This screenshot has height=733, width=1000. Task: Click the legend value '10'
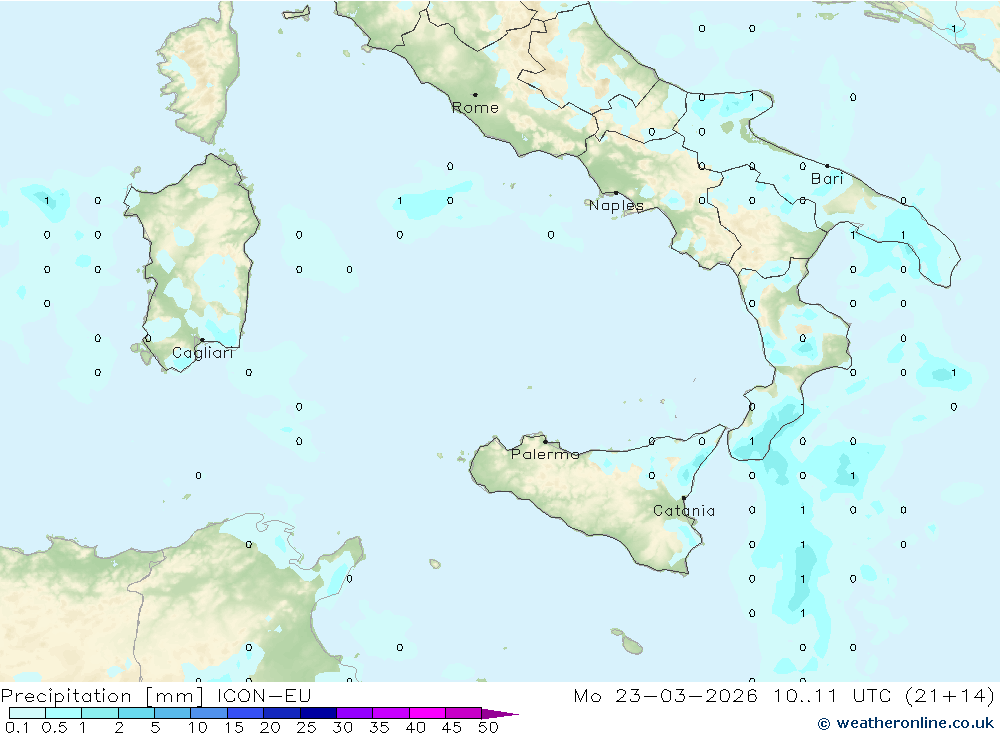(x=198, y=727)
